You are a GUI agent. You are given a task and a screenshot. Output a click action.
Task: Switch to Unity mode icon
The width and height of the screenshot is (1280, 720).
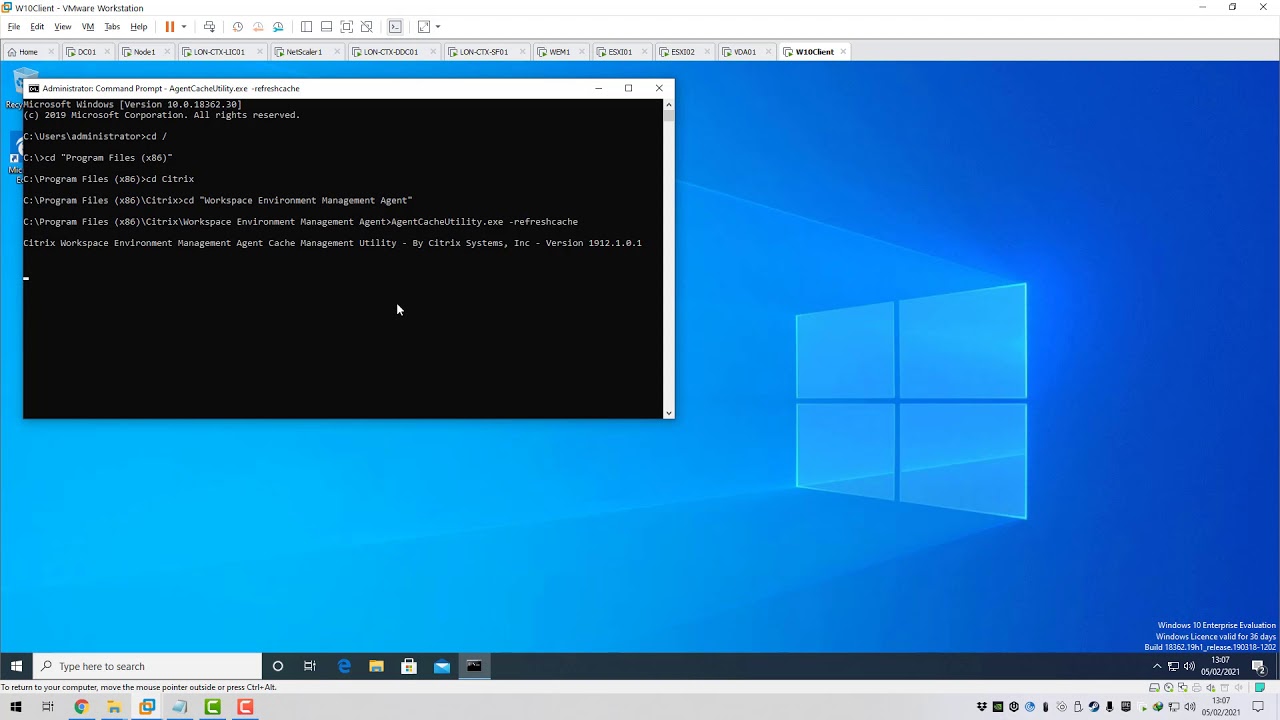point(367,27)
